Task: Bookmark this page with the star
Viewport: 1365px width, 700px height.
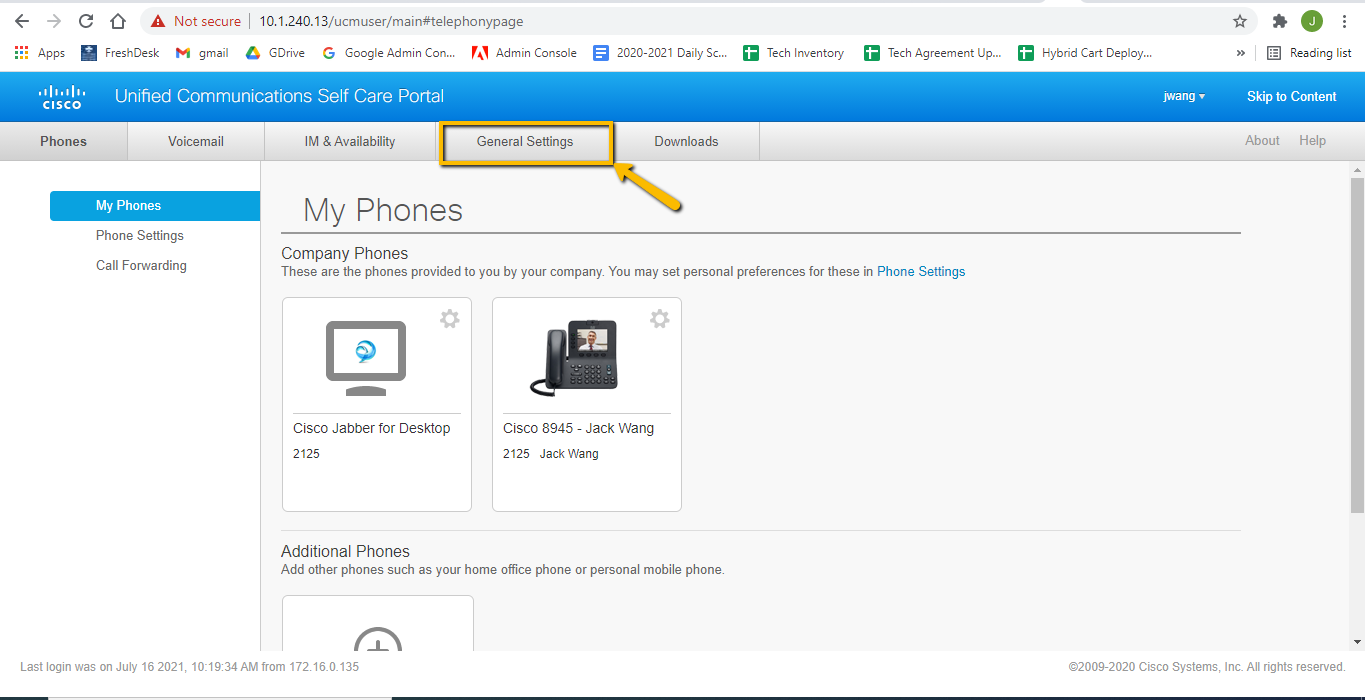Action: click(1240, 21)
